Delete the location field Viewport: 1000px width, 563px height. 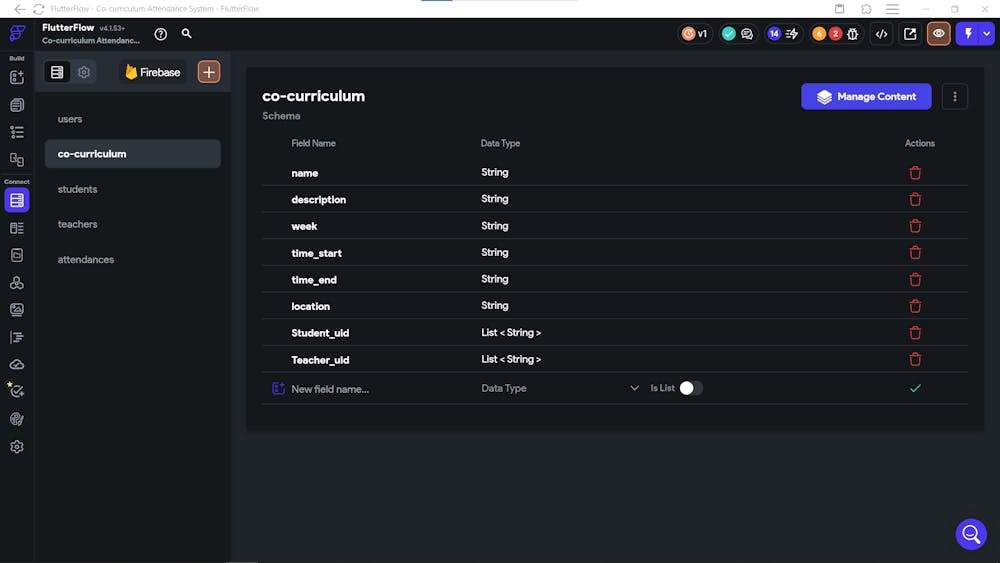(915, 306)
